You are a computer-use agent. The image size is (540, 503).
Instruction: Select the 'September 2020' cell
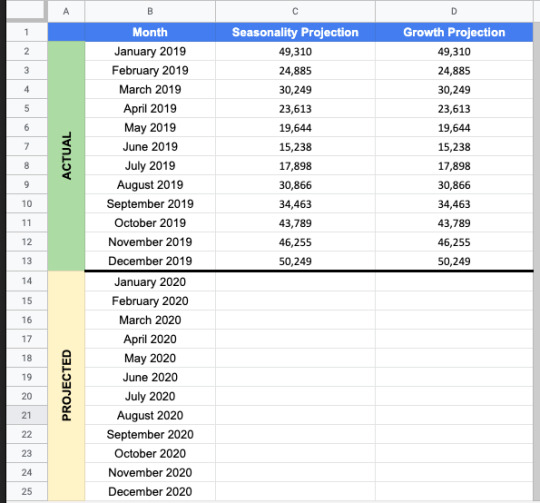coord(150,434)
